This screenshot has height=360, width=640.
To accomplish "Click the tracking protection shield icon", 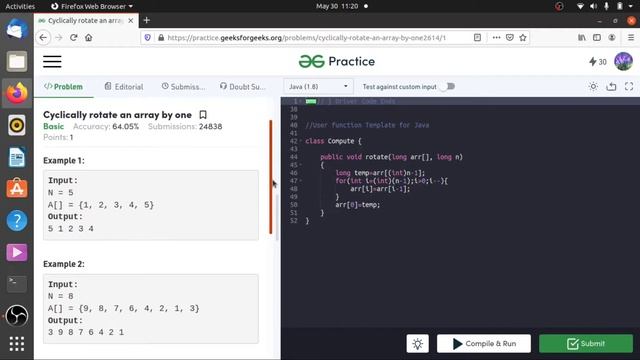I will (x=147, y=38).
